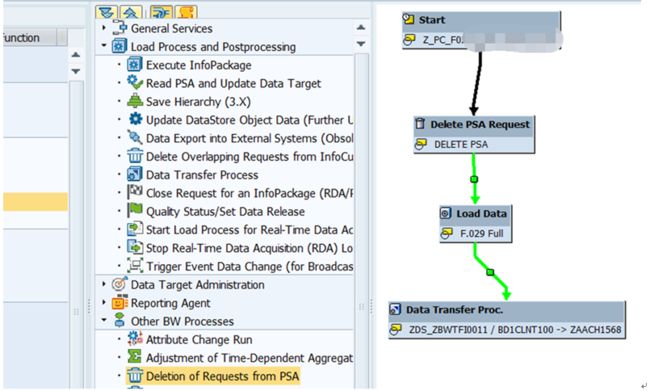
Task: Click the Other BW Processes icon
Action: [x=119, y=321]
